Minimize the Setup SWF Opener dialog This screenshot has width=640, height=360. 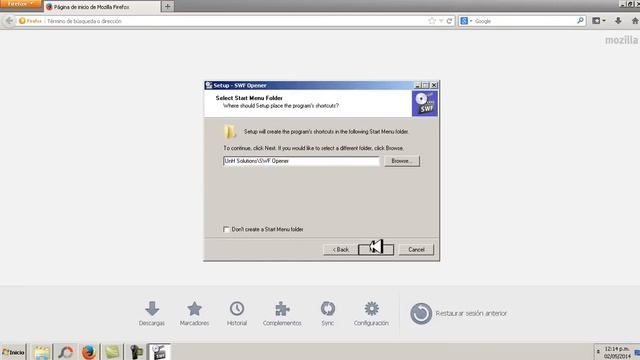click(417, 85)
